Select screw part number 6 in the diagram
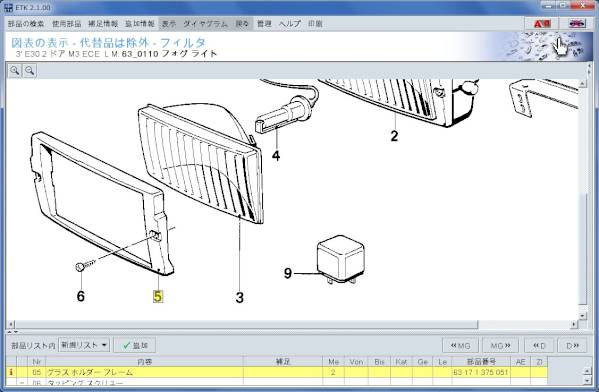Image resolution: width=599 pixels, height=392 pixels. point(81,296)
